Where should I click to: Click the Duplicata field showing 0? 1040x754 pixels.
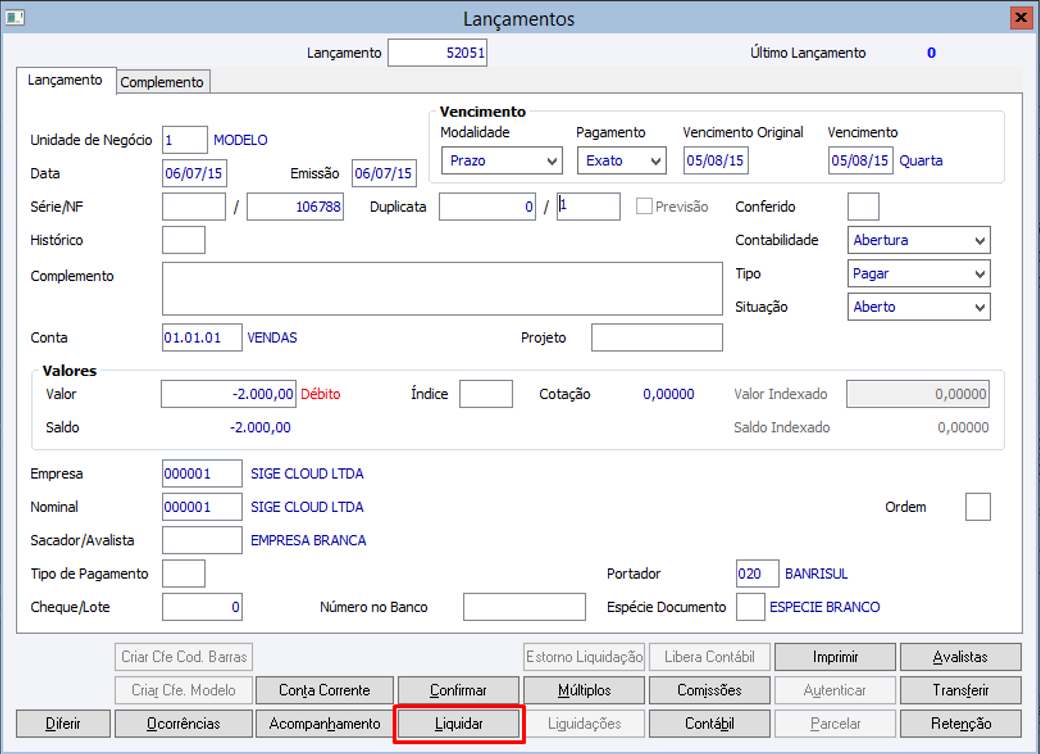click(x=487, y=206)
